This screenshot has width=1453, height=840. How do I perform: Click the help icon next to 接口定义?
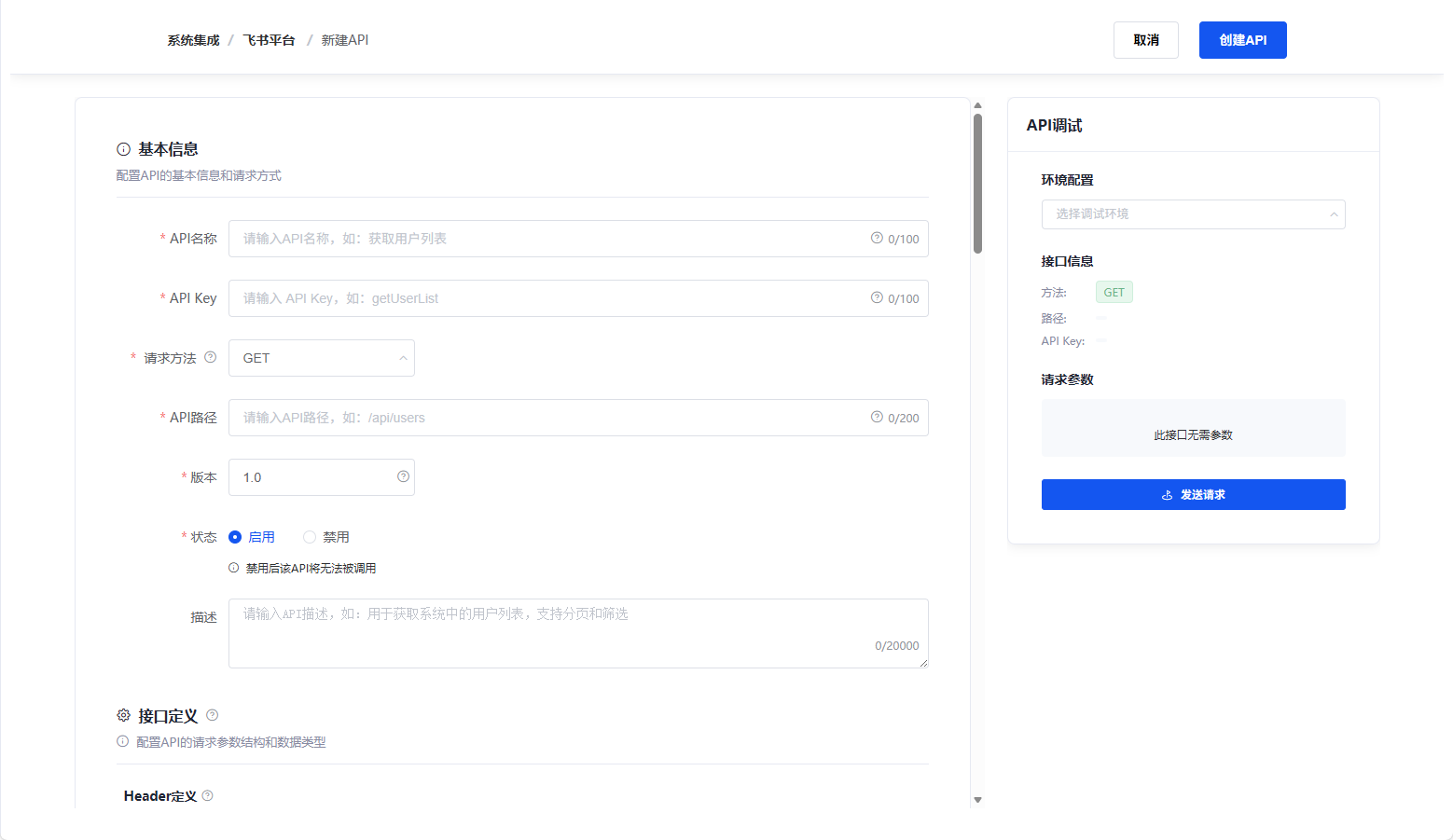point(213,715)
